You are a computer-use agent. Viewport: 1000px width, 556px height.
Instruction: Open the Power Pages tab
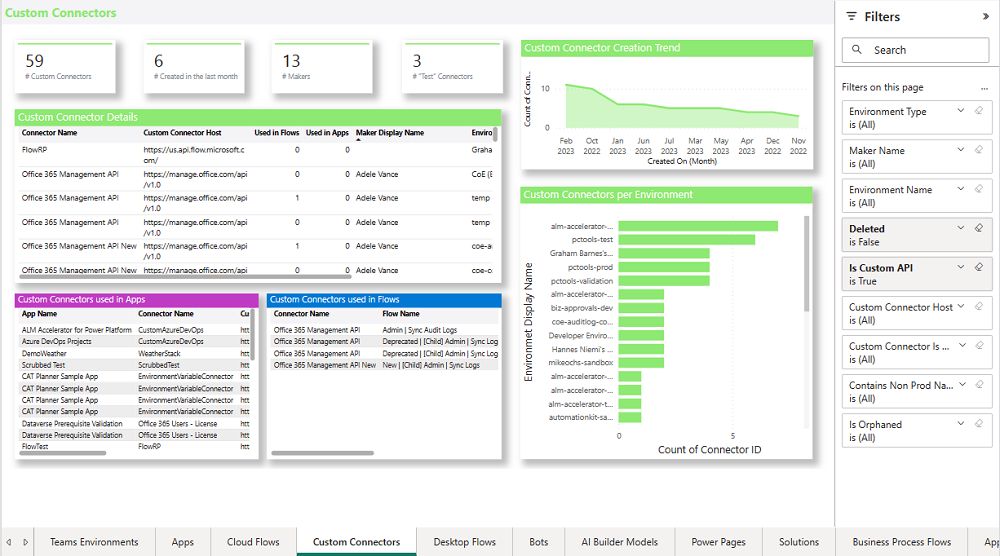718,542
